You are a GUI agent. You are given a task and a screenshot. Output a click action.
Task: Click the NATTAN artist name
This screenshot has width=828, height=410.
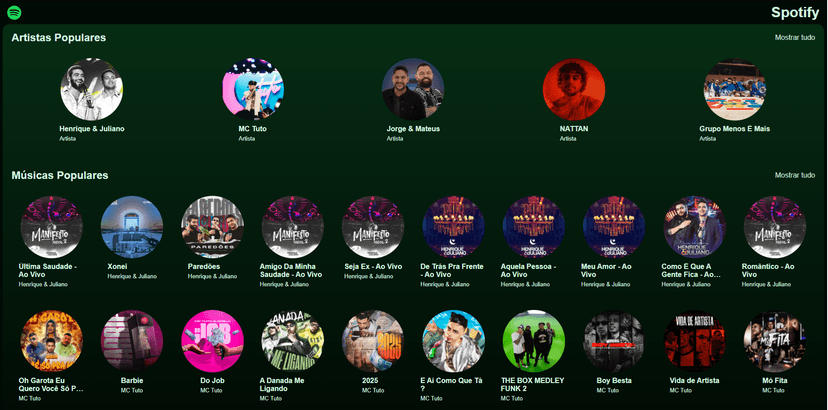pos(574,129)
